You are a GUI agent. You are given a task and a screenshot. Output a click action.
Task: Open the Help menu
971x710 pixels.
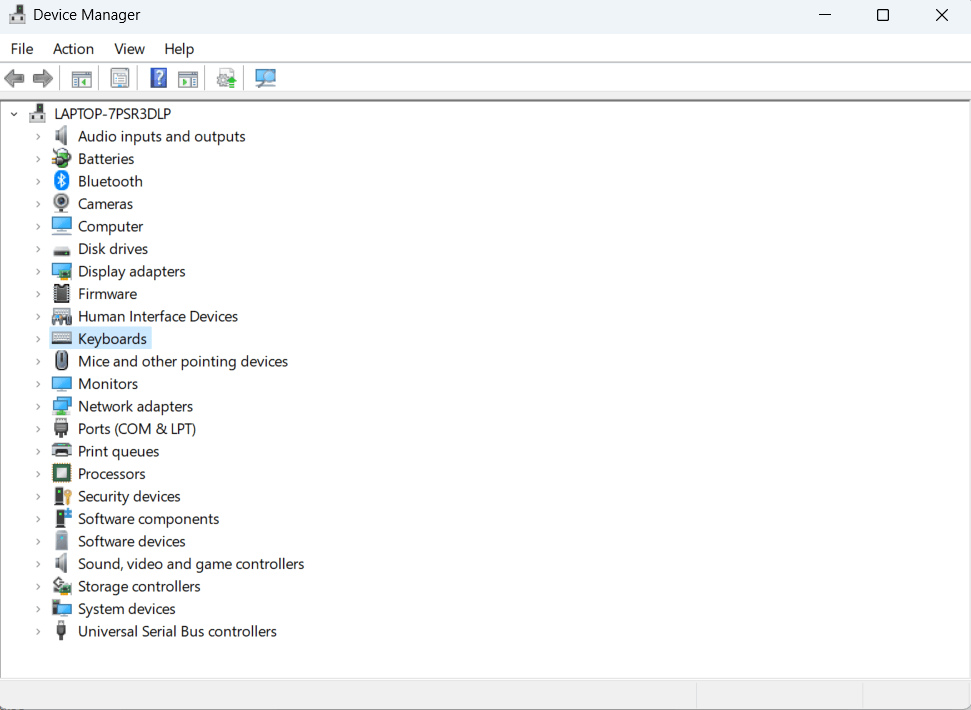pyautogui.click(x=179, y=49)
